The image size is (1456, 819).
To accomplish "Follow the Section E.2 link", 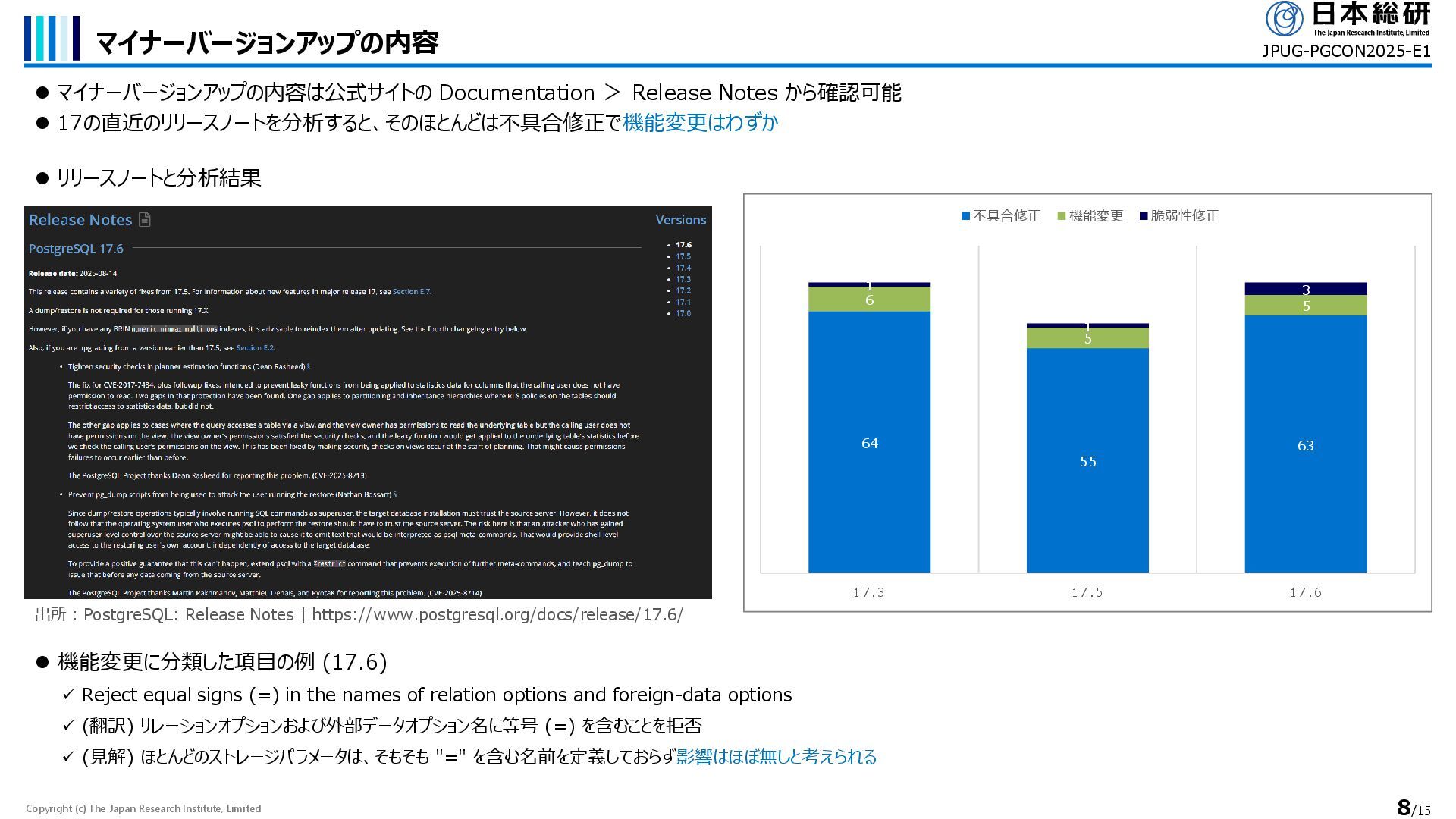I will pos(255,348).
